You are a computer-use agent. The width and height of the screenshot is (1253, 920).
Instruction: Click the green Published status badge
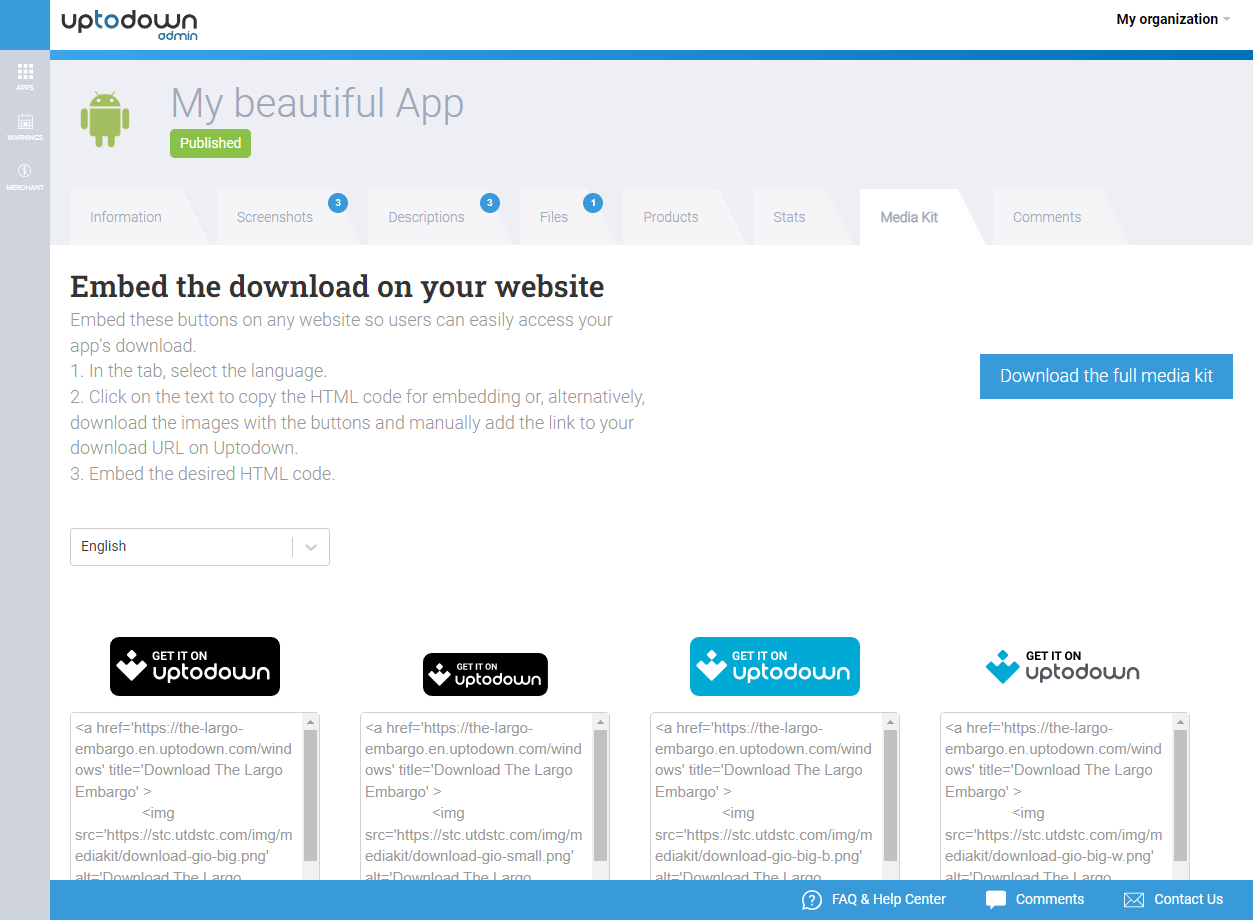coord(210,143)
